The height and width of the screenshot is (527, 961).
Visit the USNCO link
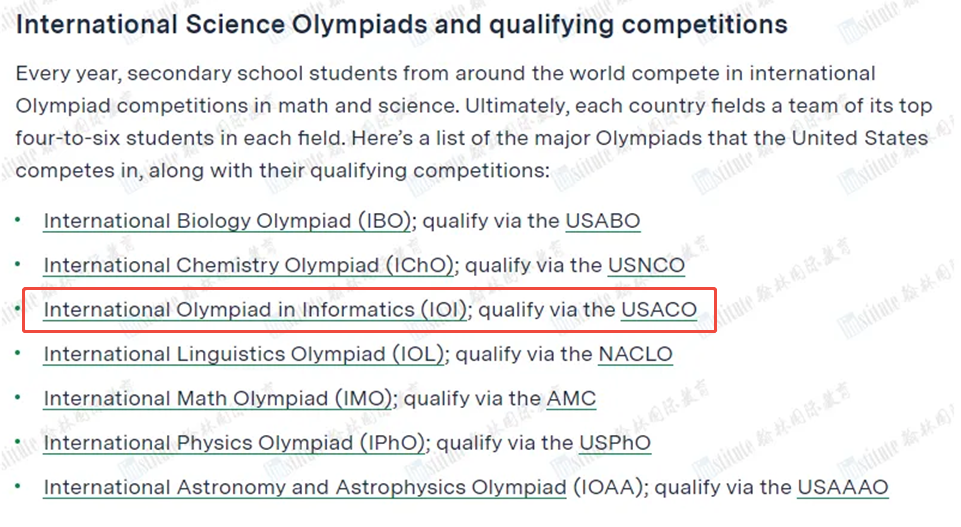(646, 265)
